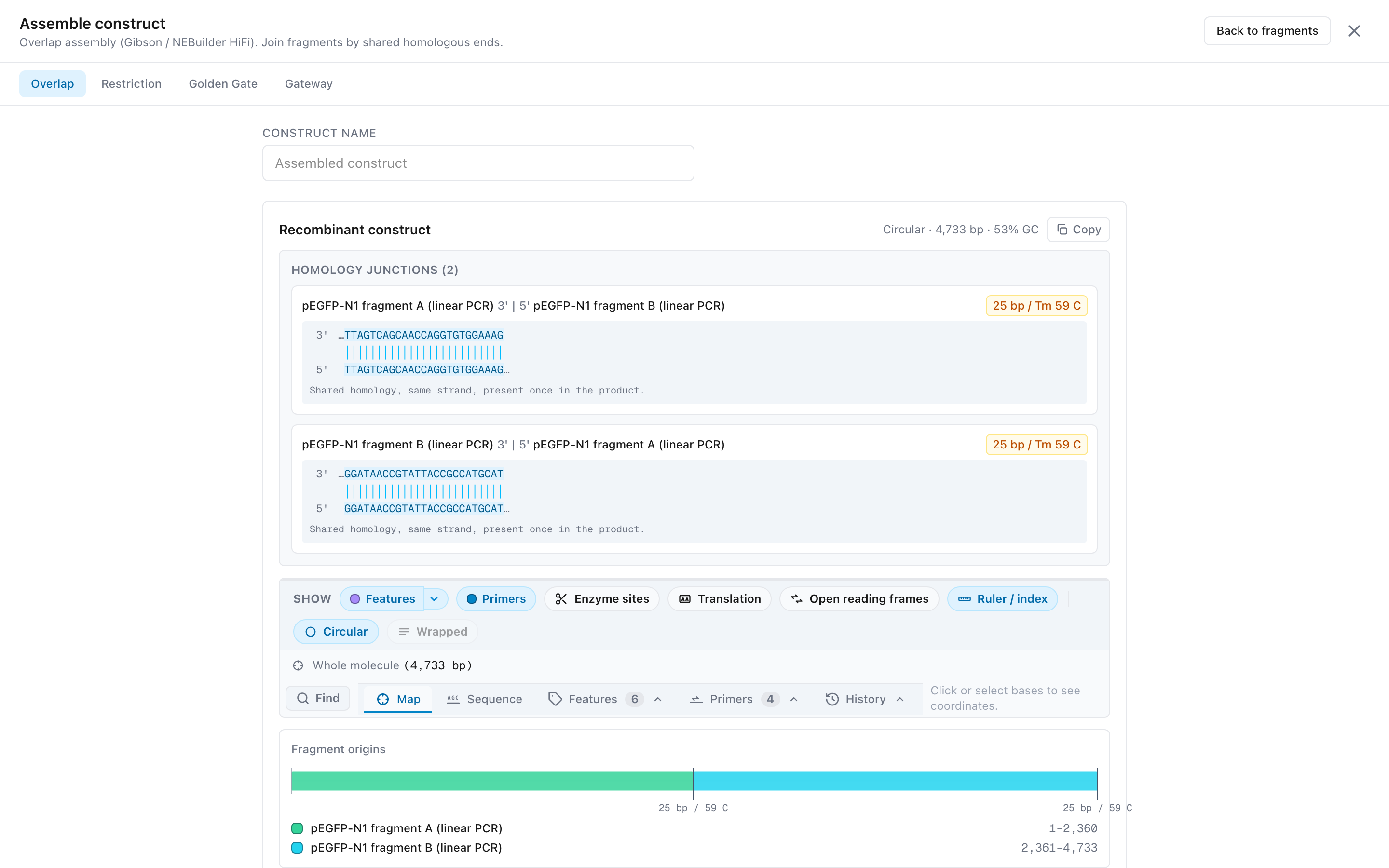The image size is (1389, 868).
Task: Click the lines icon in Wrapped button
Action: coord(404,632)
